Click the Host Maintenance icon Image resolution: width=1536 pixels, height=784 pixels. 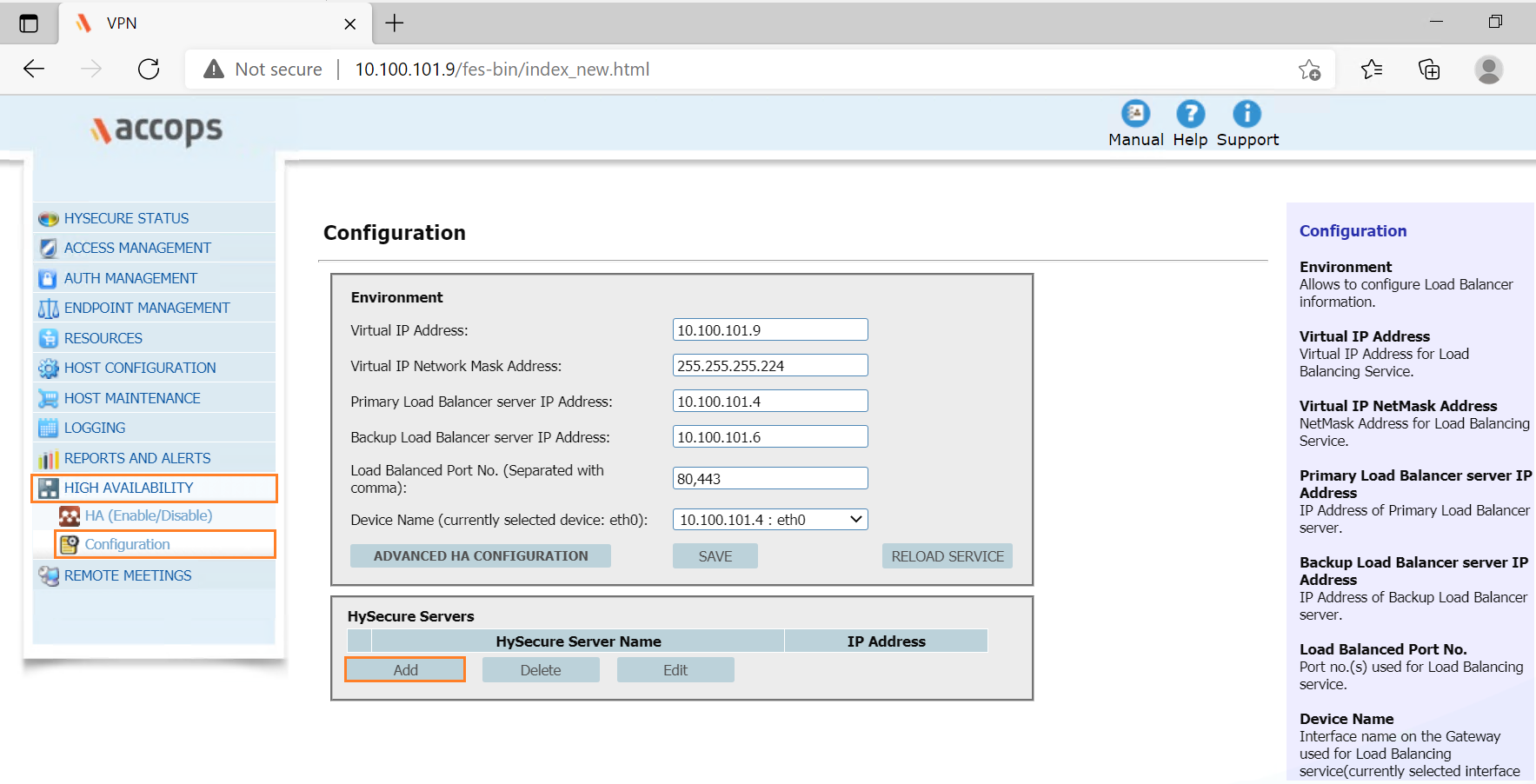click(49, 399)
